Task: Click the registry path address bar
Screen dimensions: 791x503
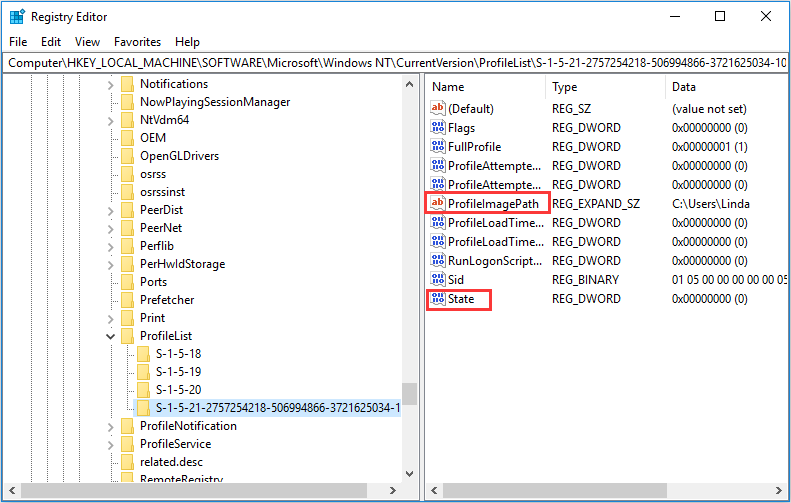Action: (396, 63)
